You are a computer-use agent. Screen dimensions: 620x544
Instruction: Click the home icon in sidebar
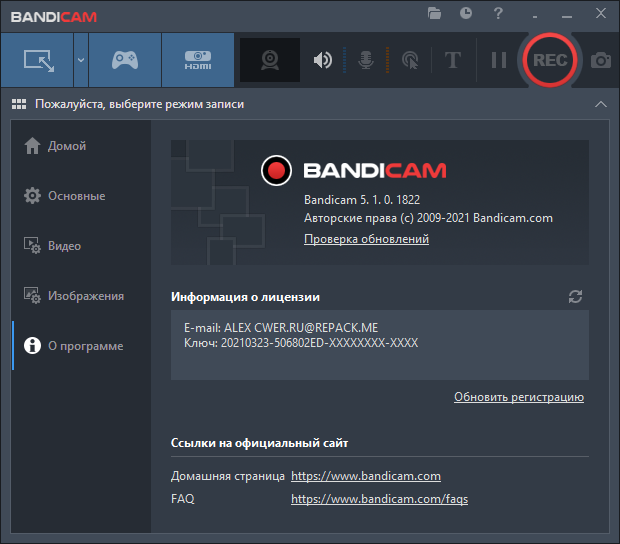tap(32, 145)
